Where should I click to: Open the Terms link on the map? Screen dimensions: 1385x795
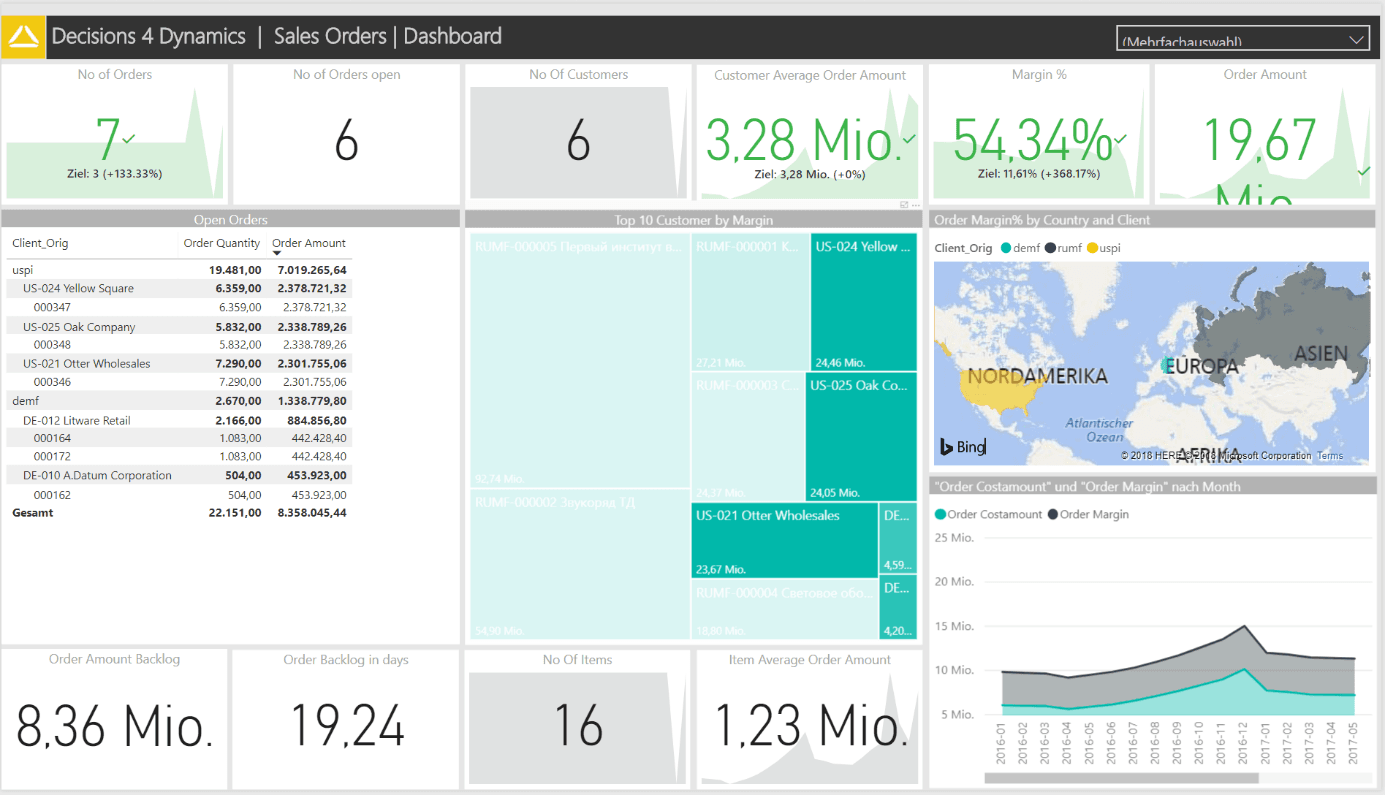pos(1330,456)
